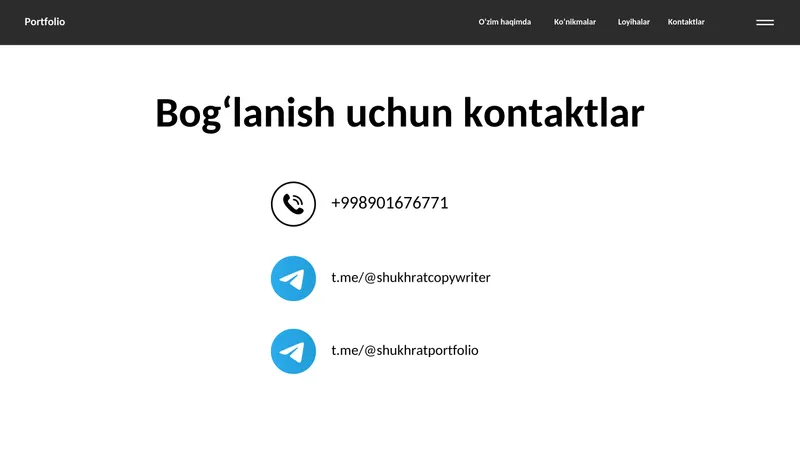800x450 pixels.
Task: Click the word "kontaktlar" in the heading
Action: pyautogui.click(x=554, y=113)
